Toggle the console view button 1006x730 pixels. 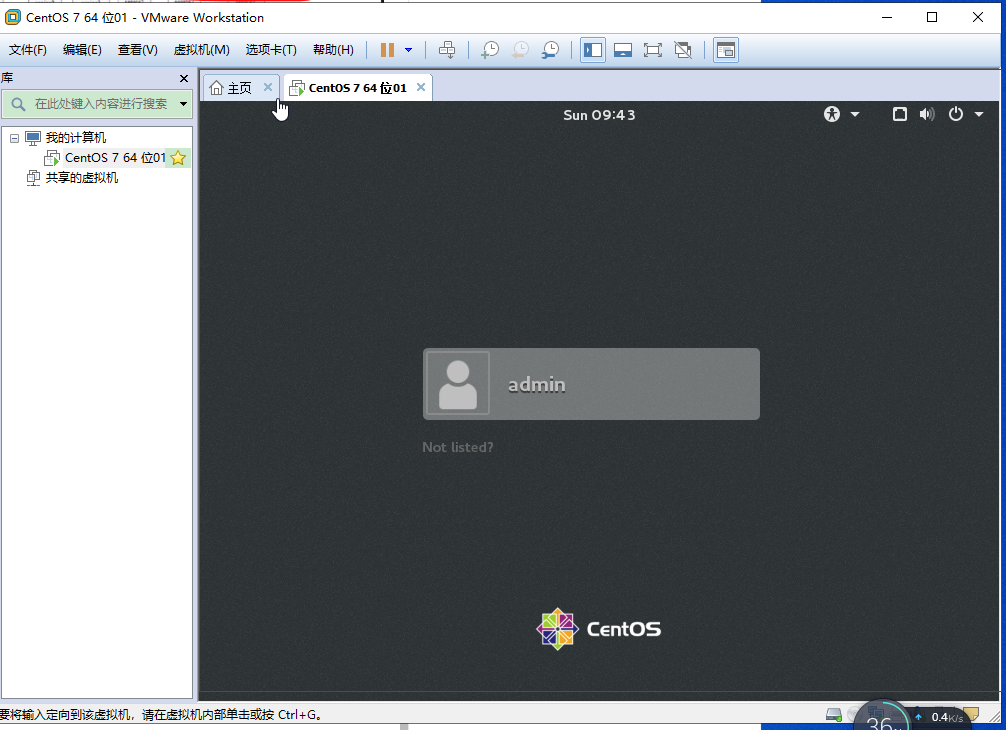point(726,50)
